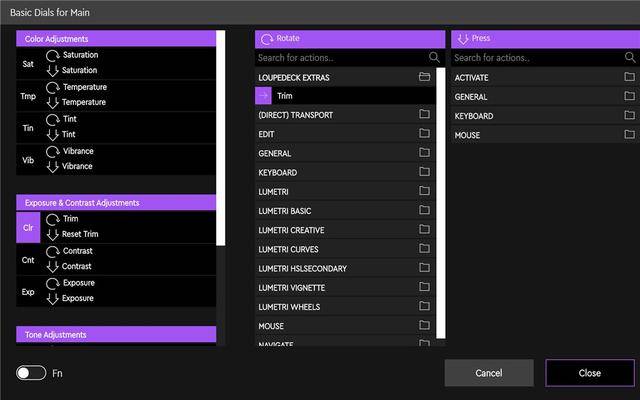The width and height of the screenshot is (640, 400).
Task: Click the Rotate action list scrollbar
Action: click(x=441, y=203)
